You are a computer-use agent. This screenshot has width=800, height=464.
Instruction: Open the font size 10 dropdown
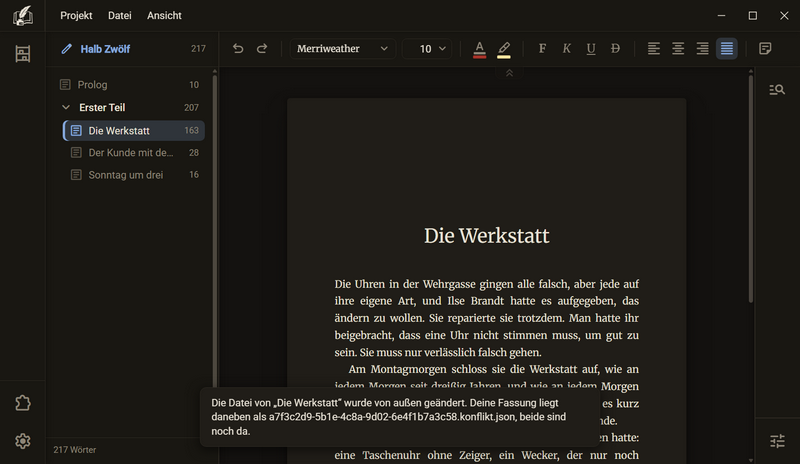(x=427, y=48)
